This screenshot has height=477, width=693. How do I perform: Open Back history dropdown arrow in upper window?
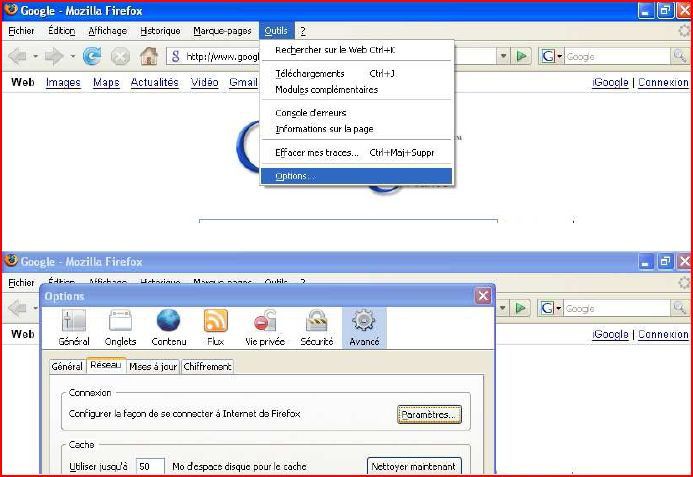point(35,57)
